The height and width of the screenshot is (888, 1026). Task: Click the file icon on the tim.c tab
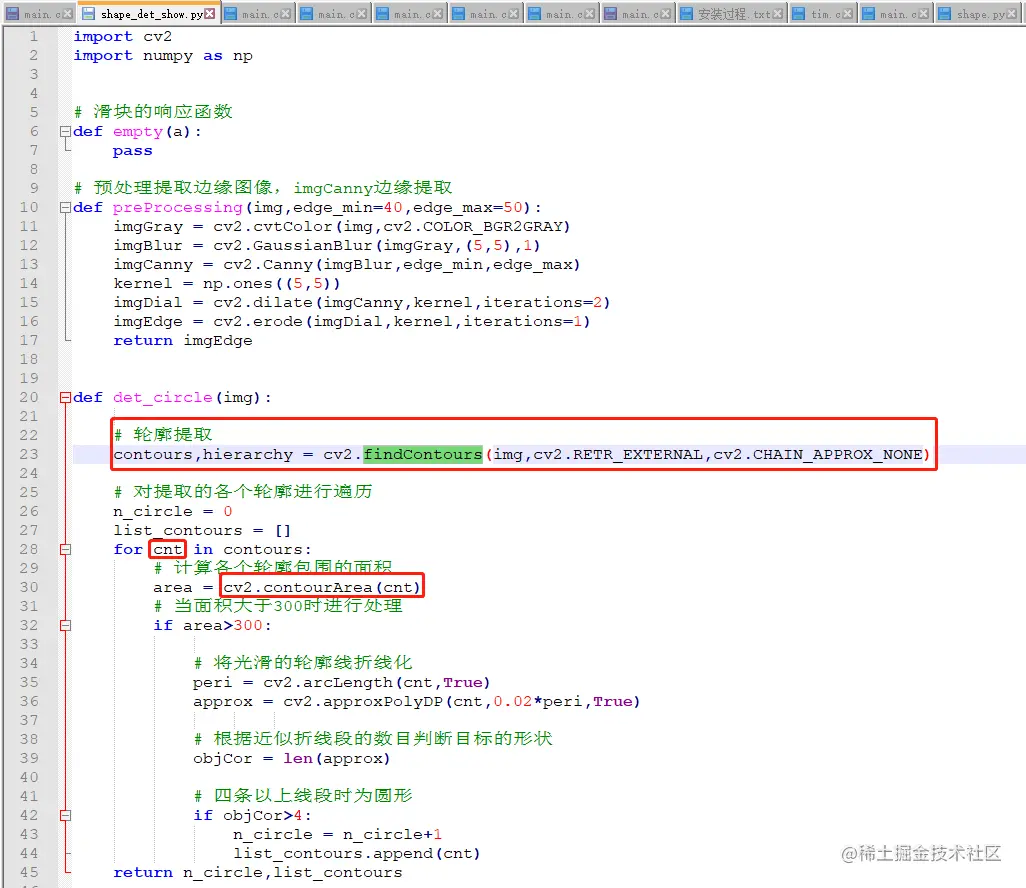(799, 14)
